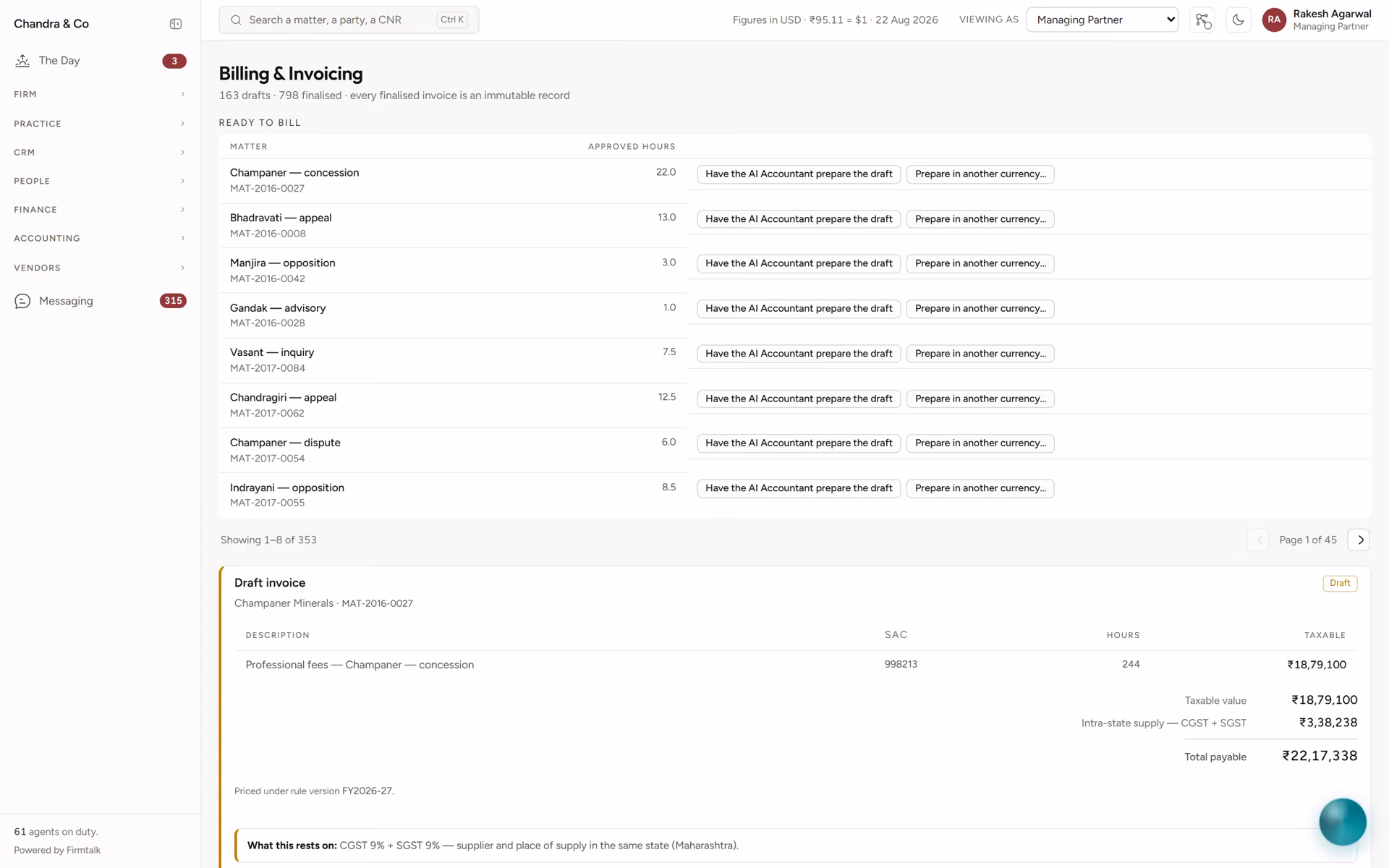Have AI Accountant draft Champaner dispute

tap(799, 443)
